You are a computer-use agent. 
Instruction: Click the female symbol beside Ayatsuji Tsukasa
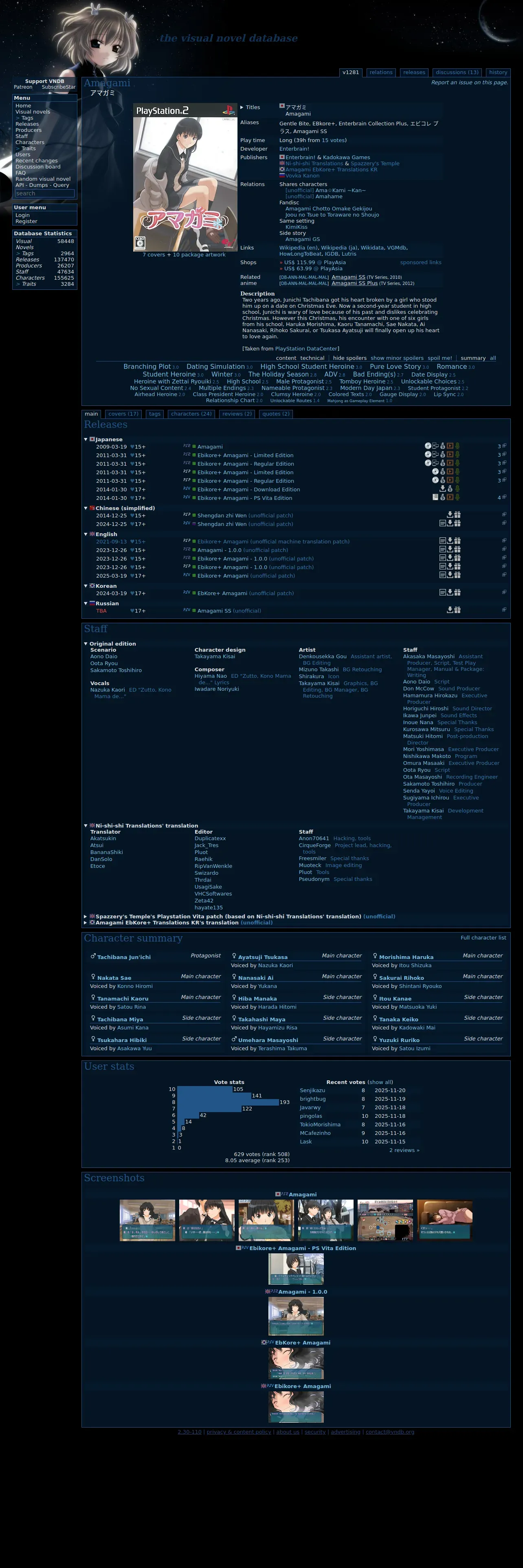click(x=234, y=956)
